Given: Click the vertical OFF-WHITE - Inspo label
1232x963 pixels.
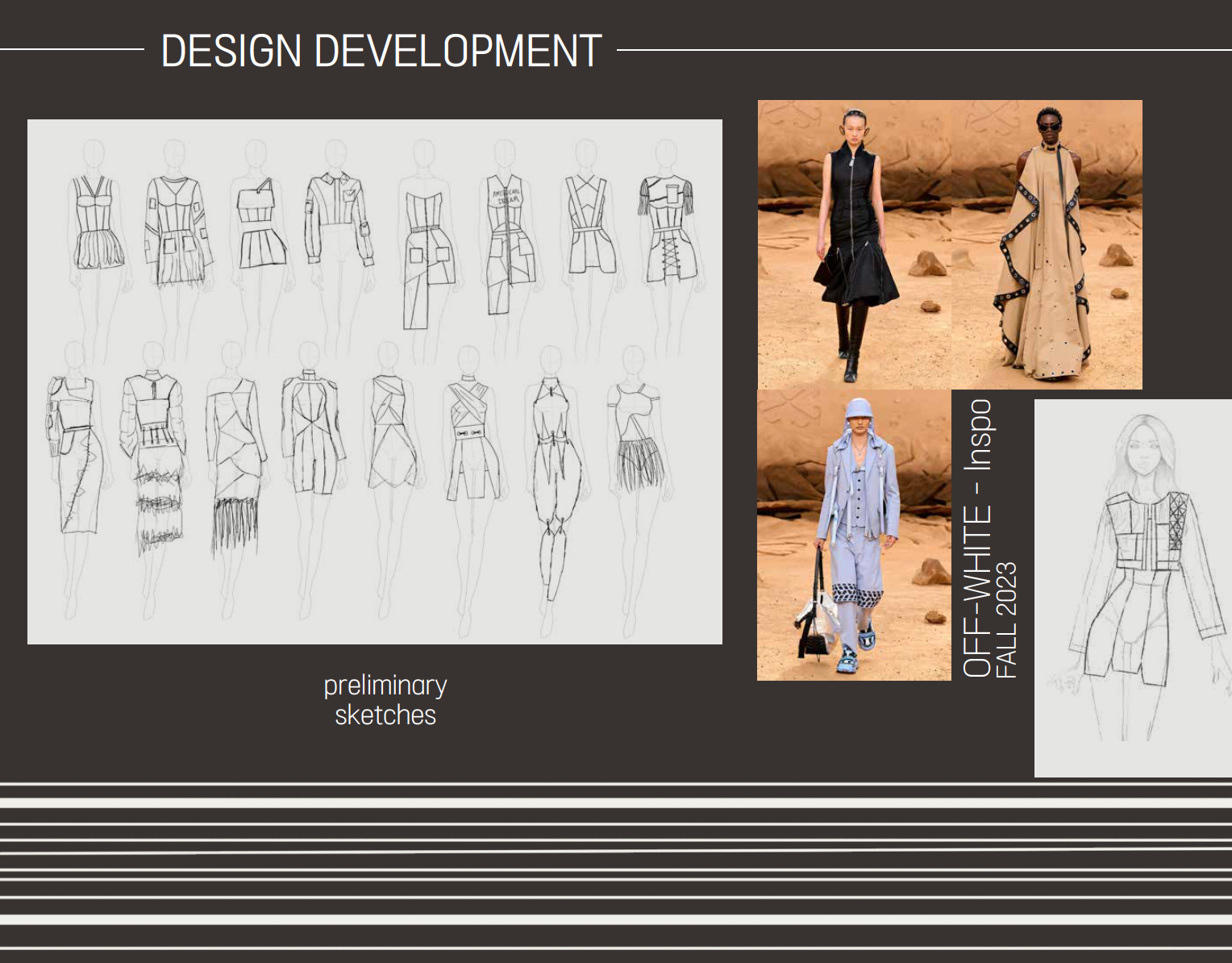Looking at the screenshot, I should pyautogui.click(x=976, y=538).
